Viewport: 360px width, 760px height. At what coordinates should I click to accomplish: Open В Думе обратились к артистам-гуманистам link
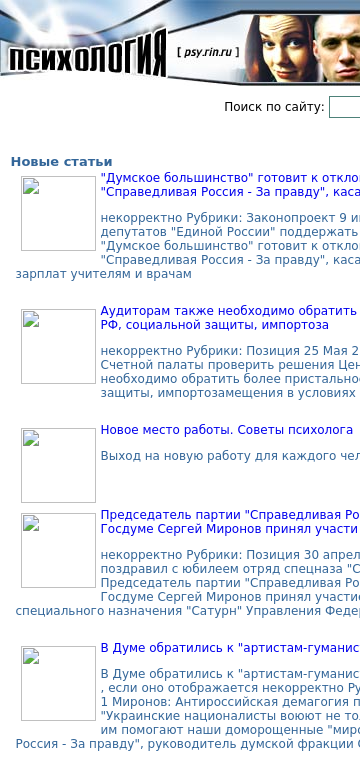click(x=230, y=648)
